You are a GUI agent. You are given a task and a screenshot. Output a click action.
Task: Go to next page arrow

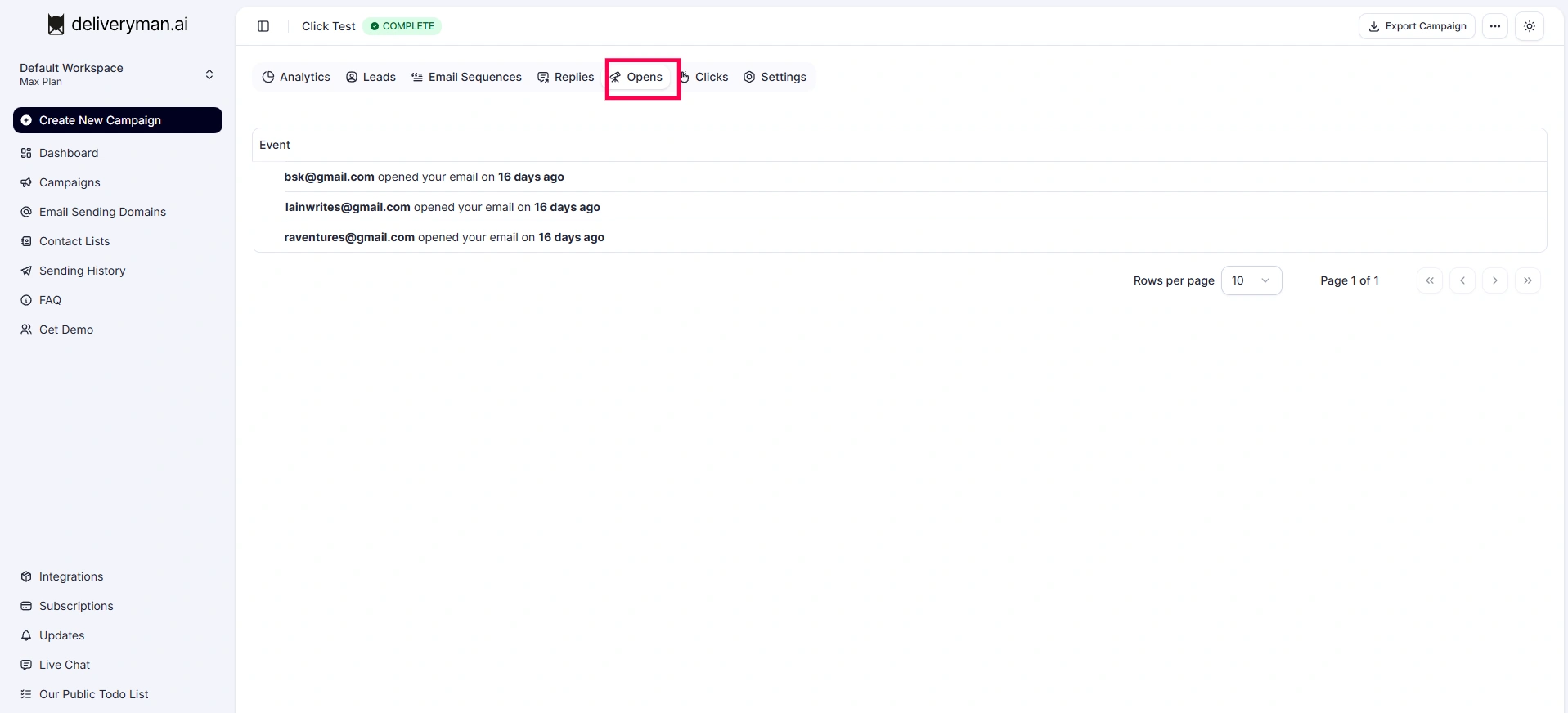(1494, 280)
